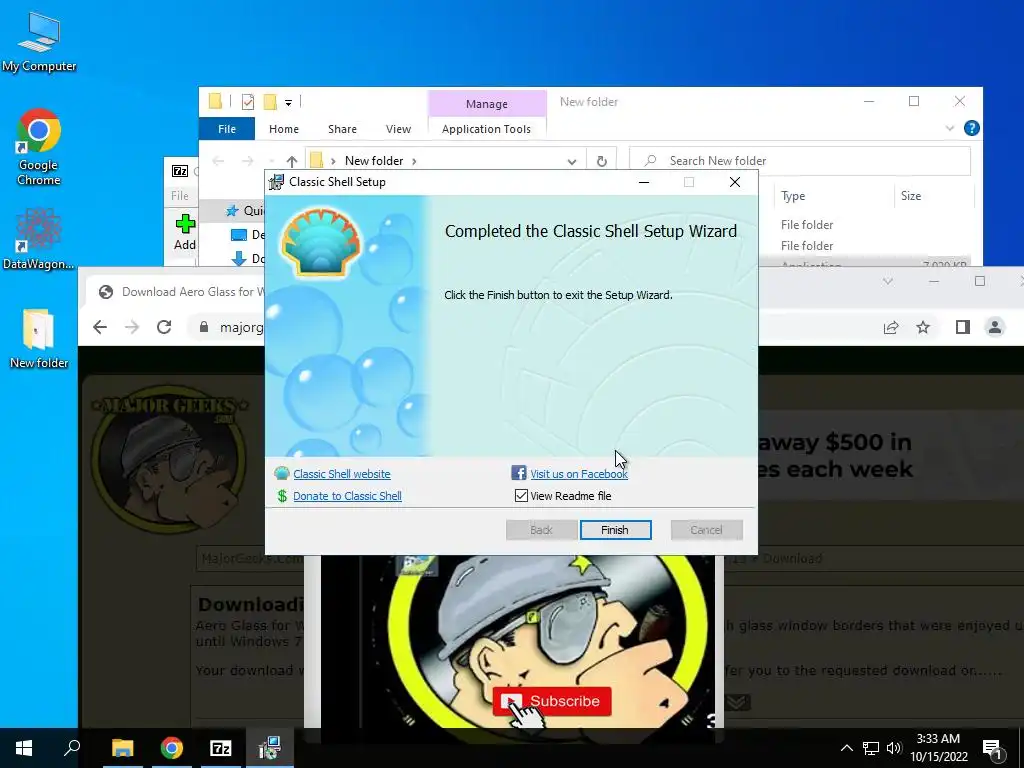Switch to the Home ribbon tab
Image resolution: width=1024 pixels, height=768 pixels.
[x=283, y=129]
